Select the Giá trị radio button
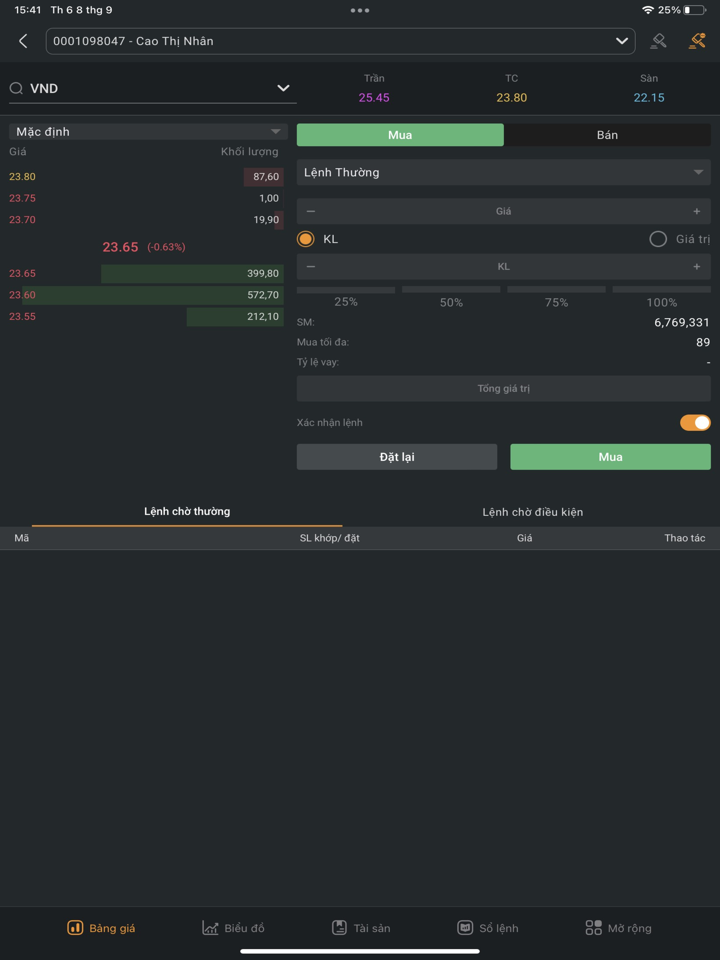 click(658, 239)
